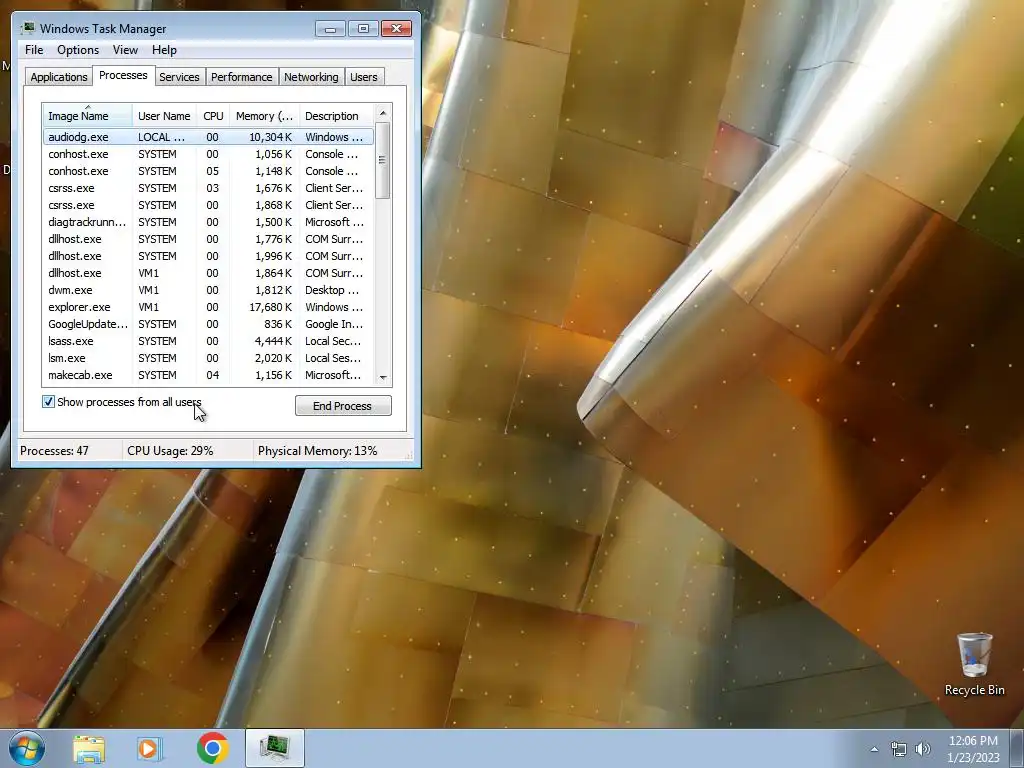Select conhost.exe using 1,148 K memory
Viewport: 1024px width, 768px height.
coord(208,171)
